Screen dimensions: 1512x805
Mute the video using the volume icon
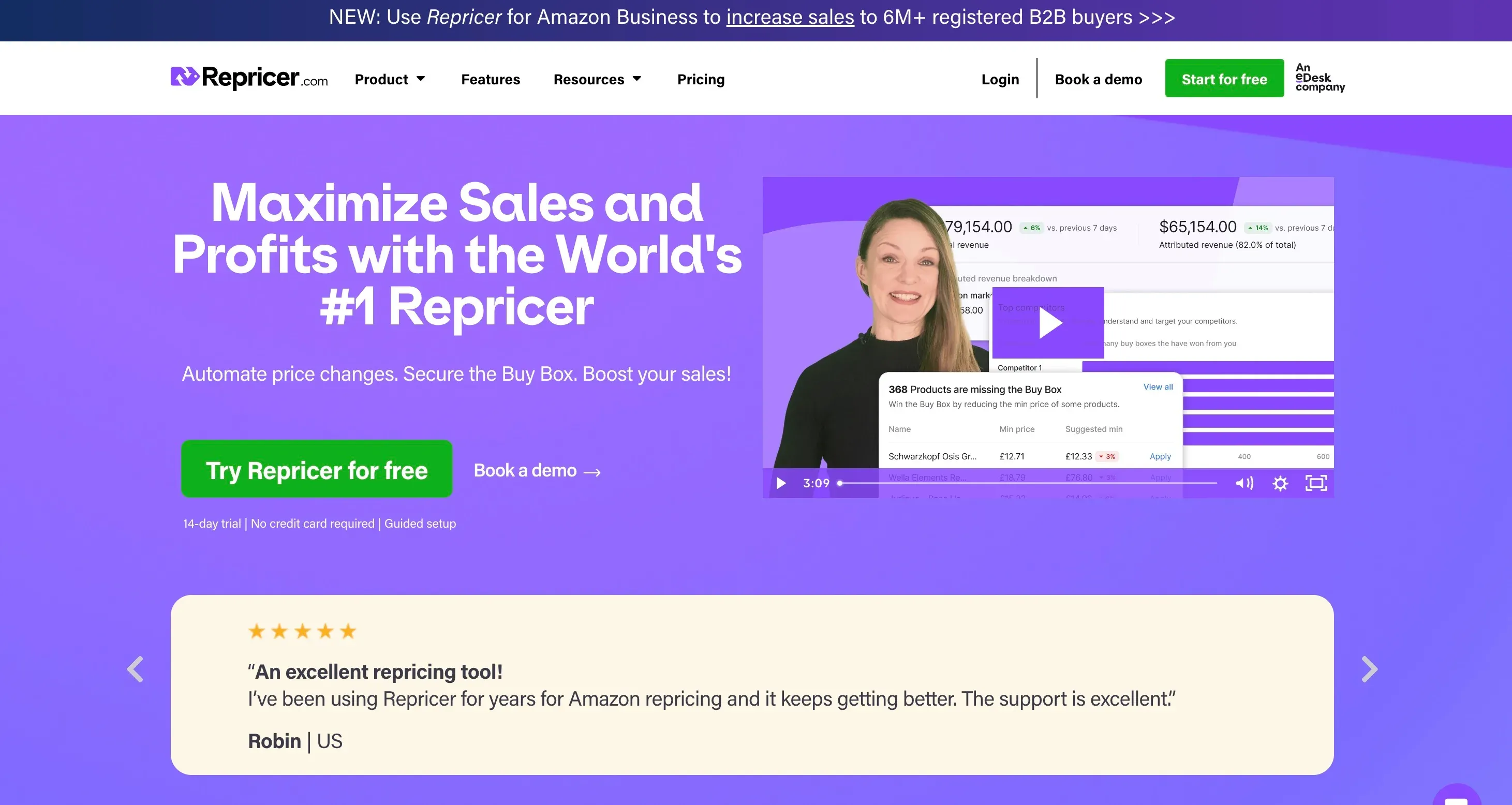pos(1244,484)
